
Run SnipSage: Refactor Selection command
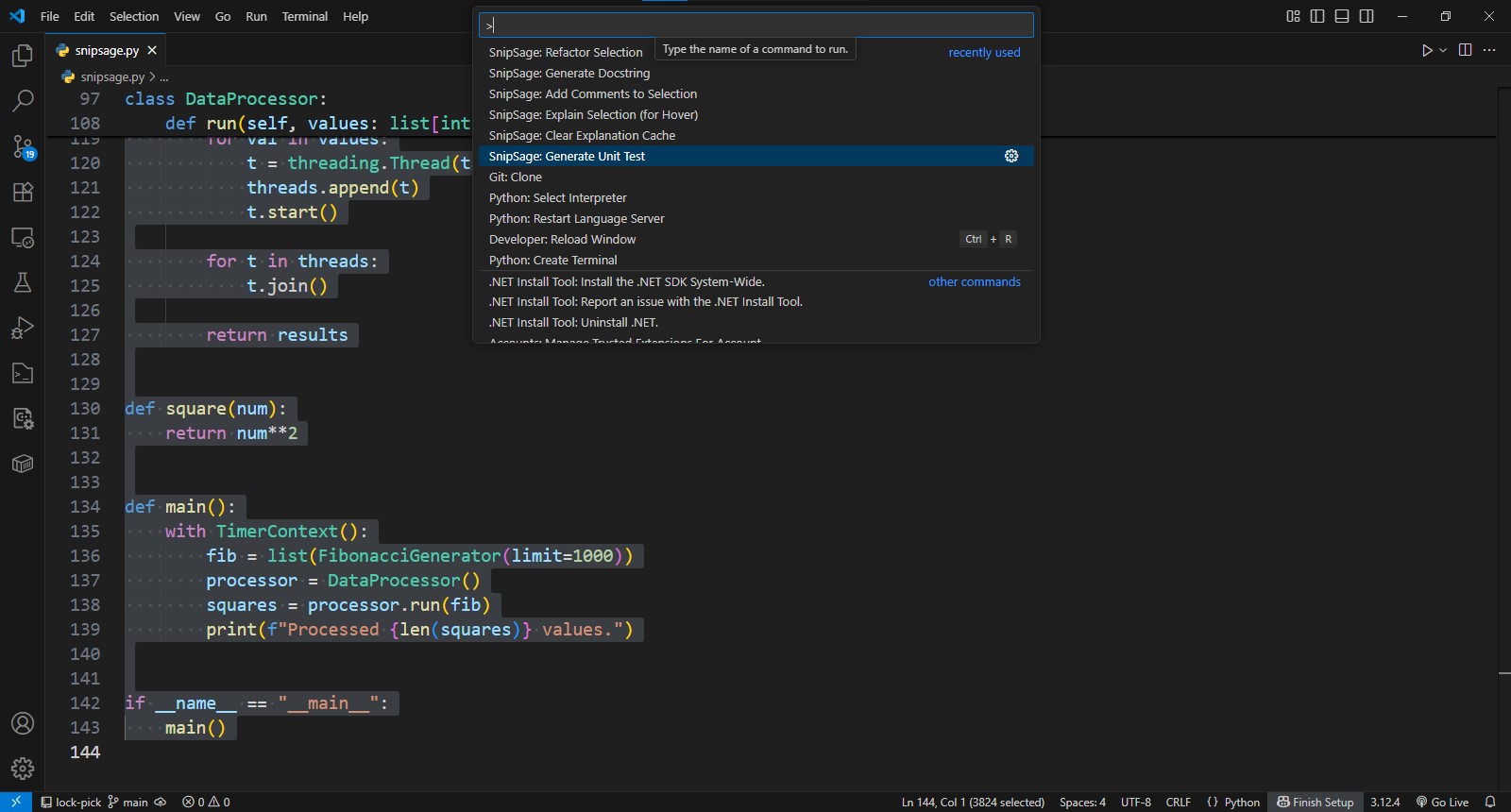click(x=756, y=52)
